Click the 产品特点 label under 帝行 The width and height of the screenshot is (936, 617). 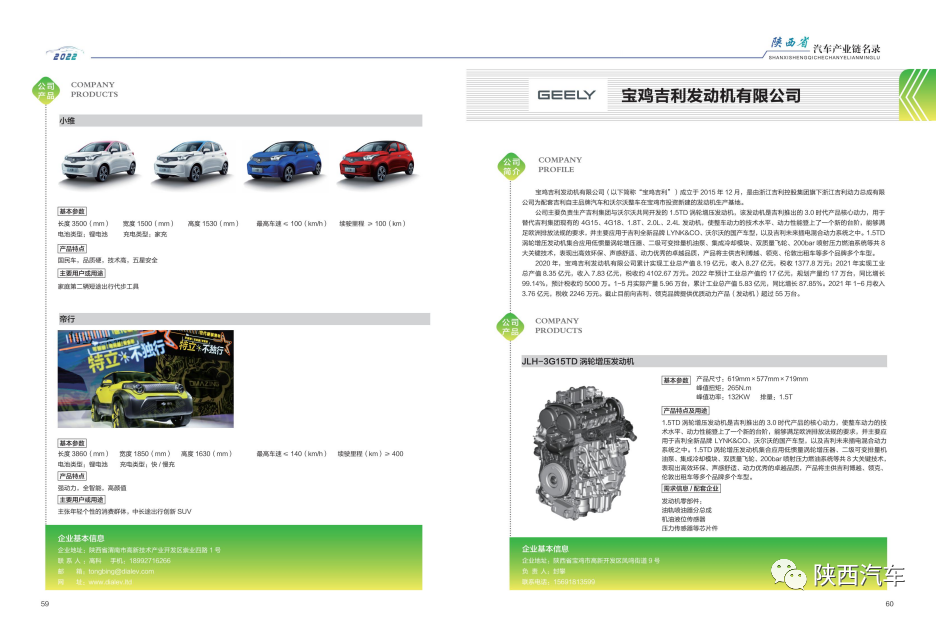(72, 476)
